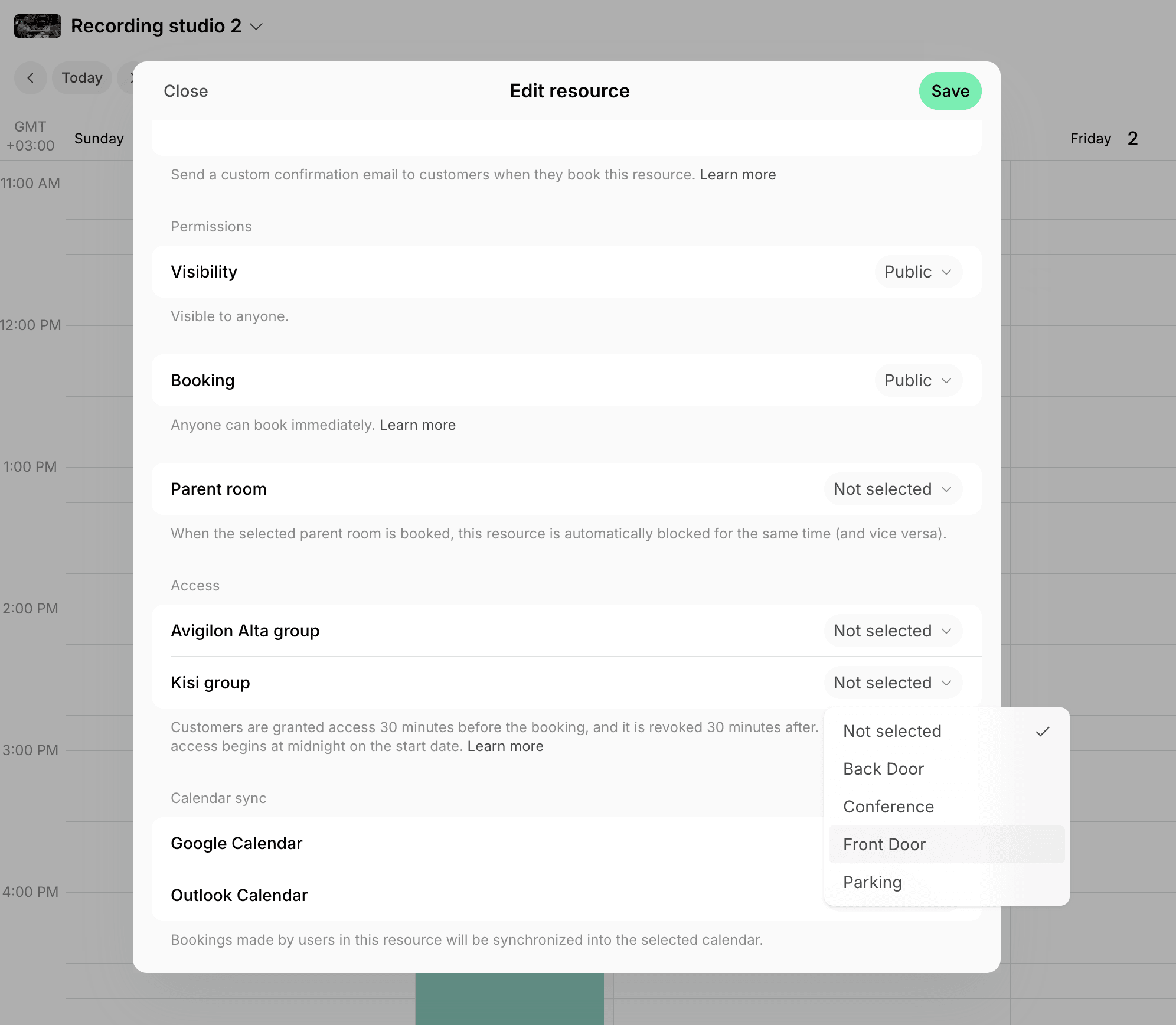
Task: Open Learn more about confirmation emails
Action: [737, 175]
